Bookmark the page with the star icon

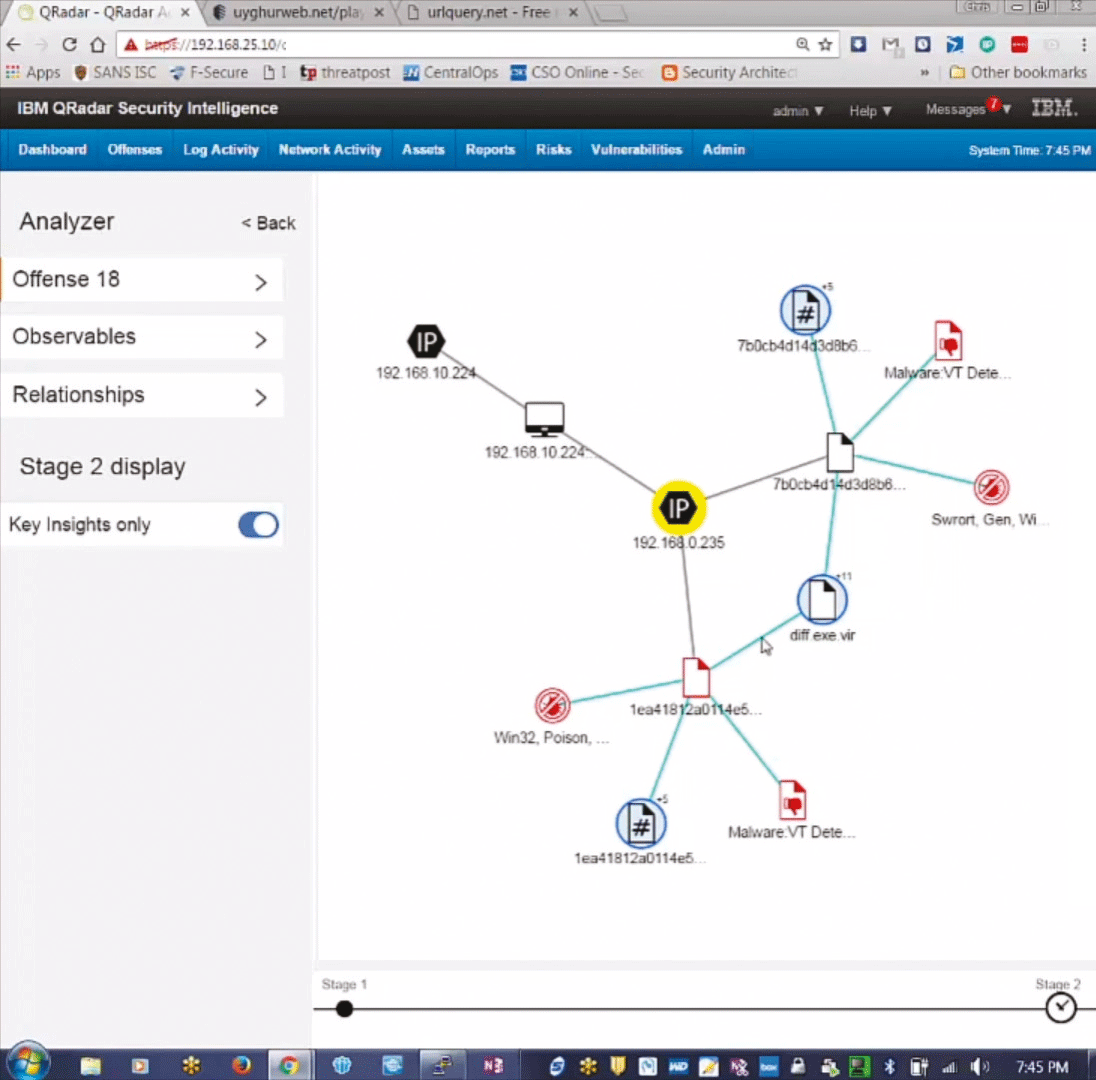click(x=825, y=45)
